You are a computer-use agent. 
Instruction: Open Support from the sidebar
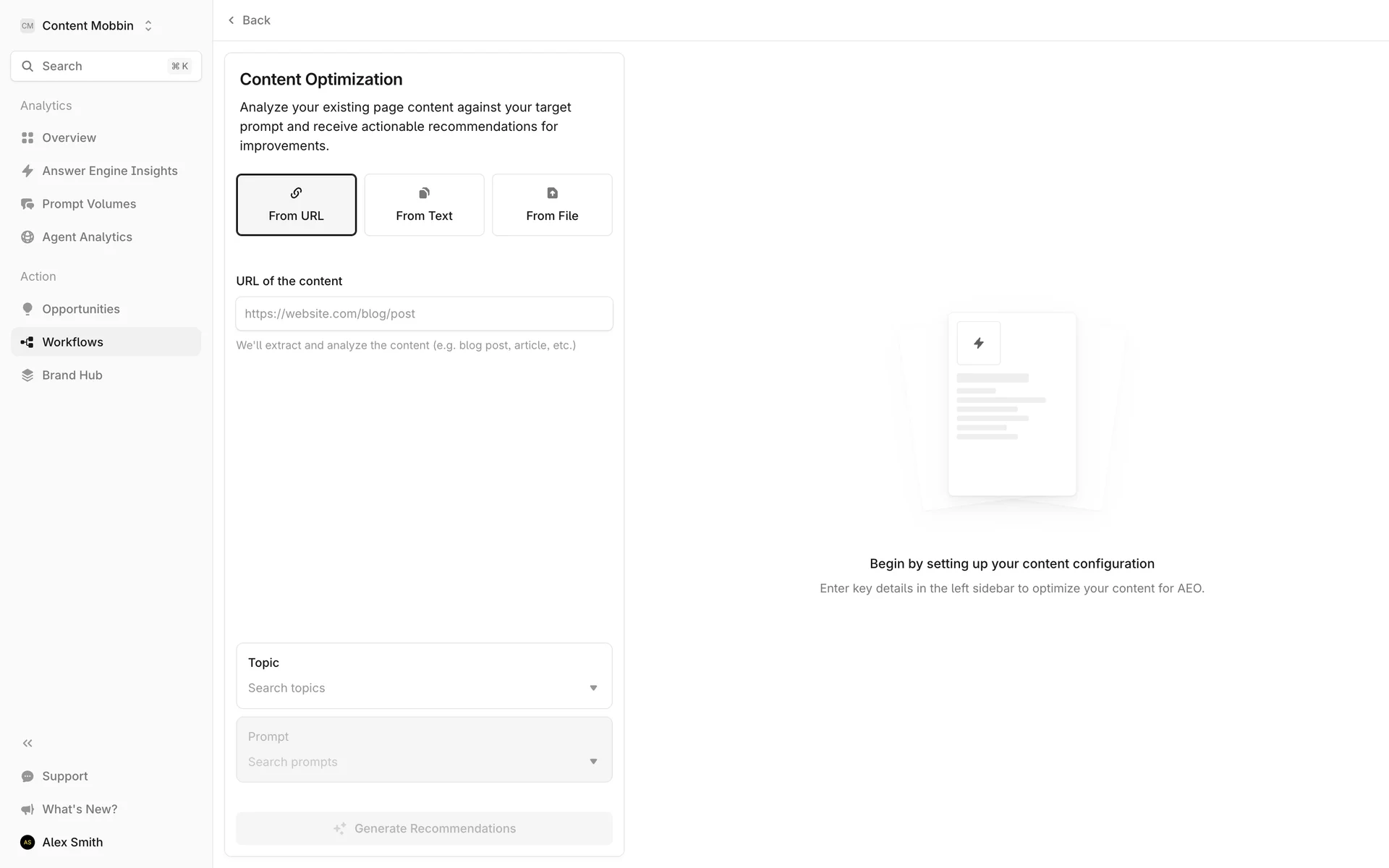pos(64,776)
